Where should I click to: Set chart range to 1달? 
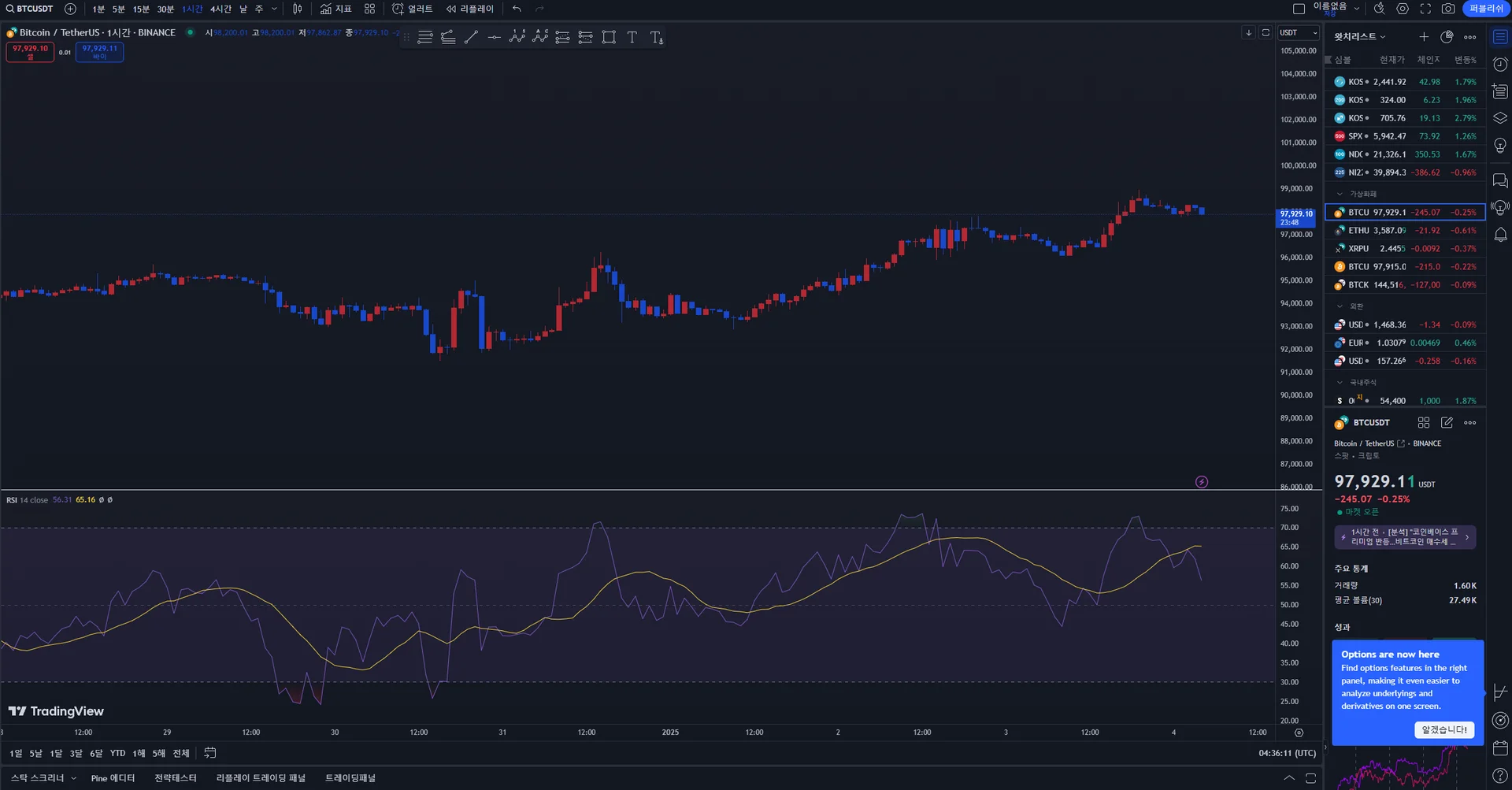pyautogui.click(x=56, y=753)
